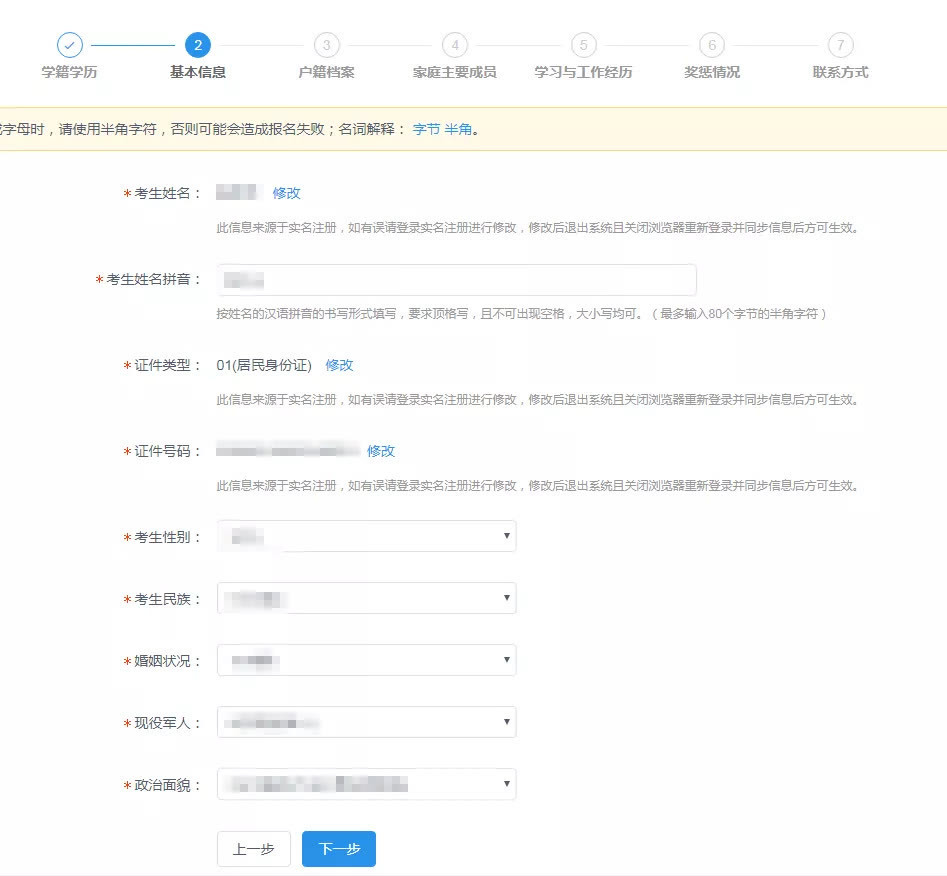
Task: Expand the 现役军人 dropdown
Action: pyautogui.click(x=366, y=722)
